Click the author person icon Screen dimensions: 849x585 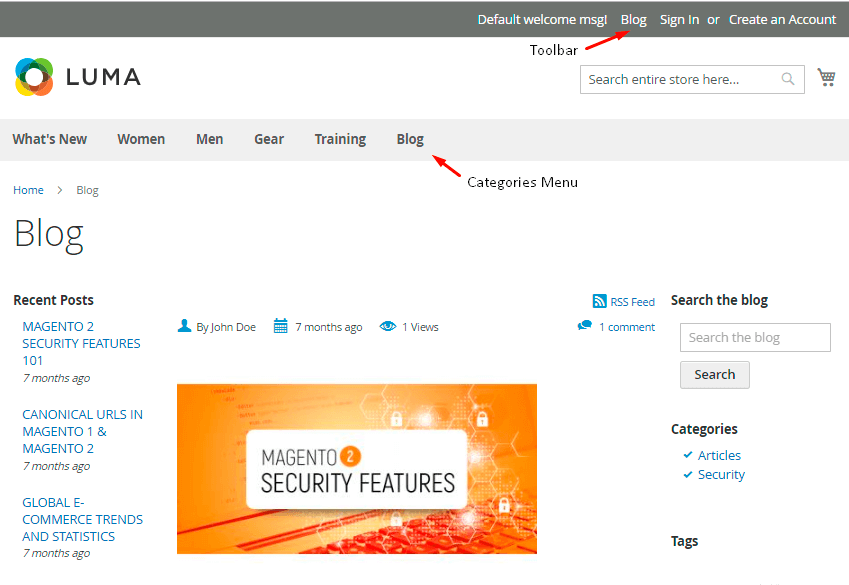(184, 326)
